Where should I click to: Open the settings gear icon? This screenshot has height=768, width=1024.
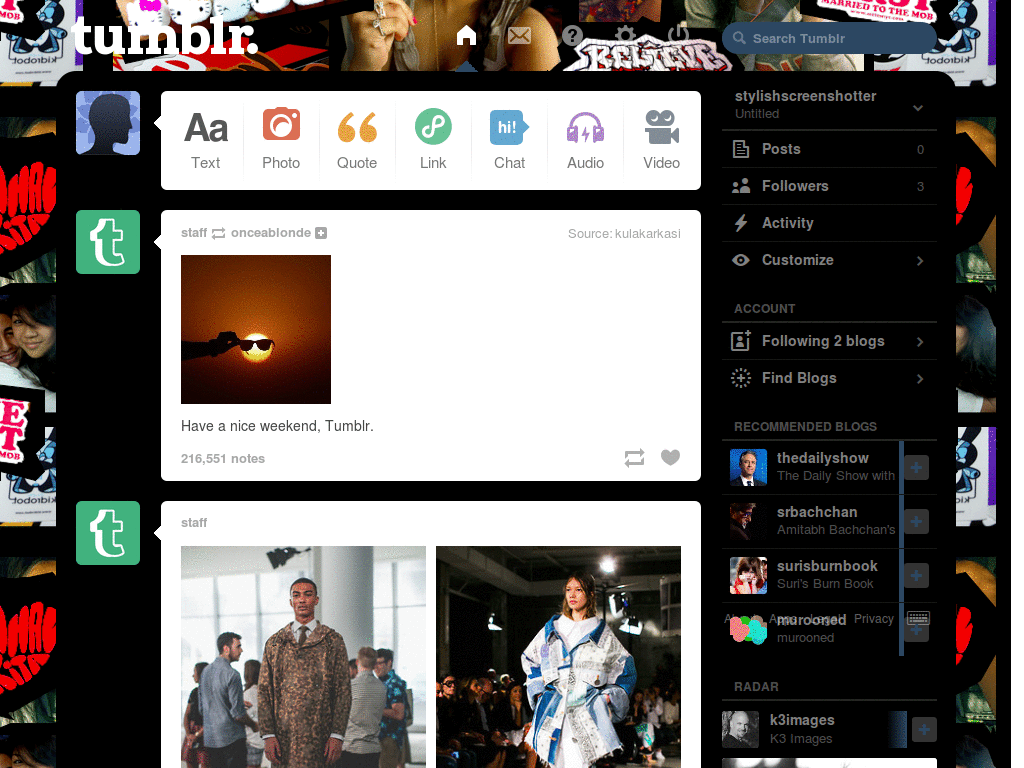click(x=625, y=35)
